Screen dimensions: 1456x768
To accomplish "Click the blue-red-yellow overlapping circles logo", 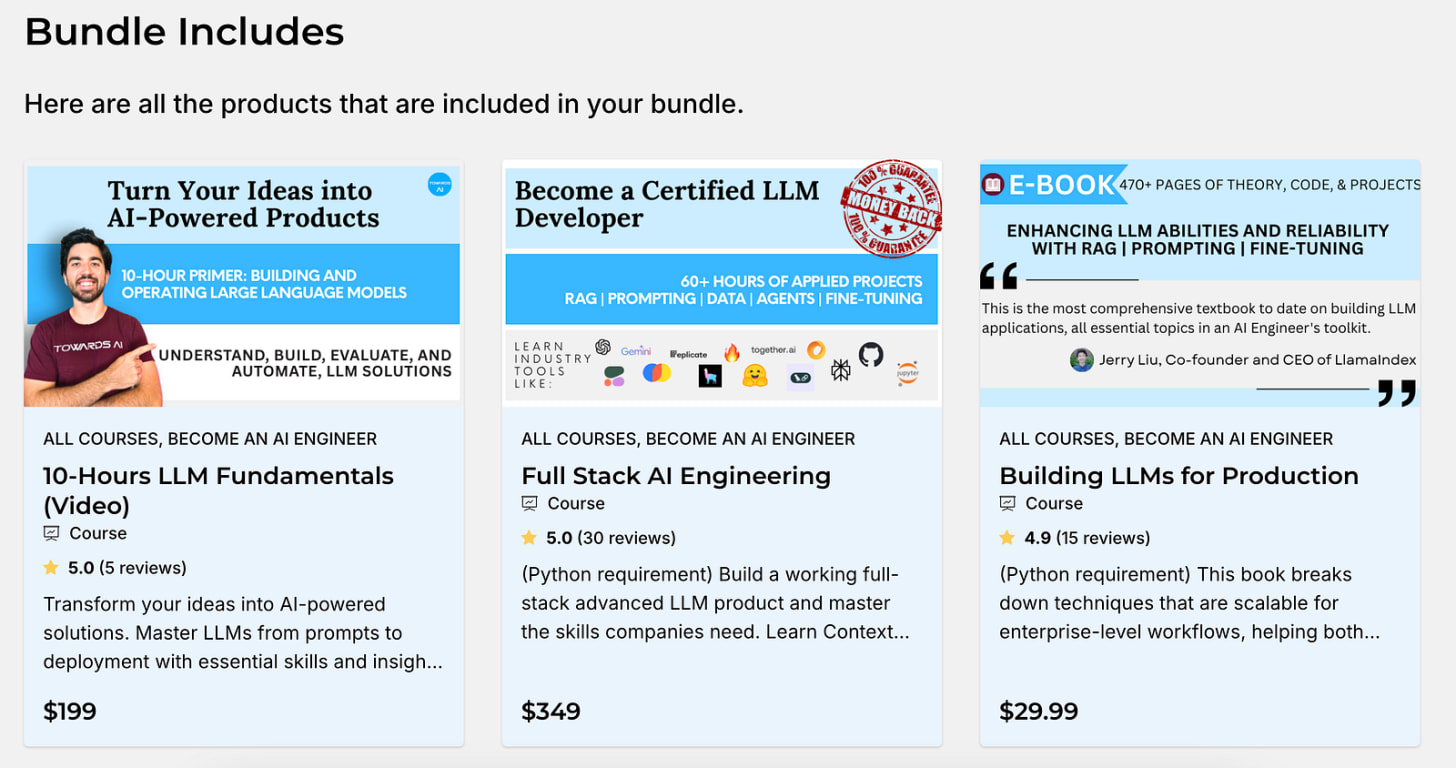I will [656, 373].
